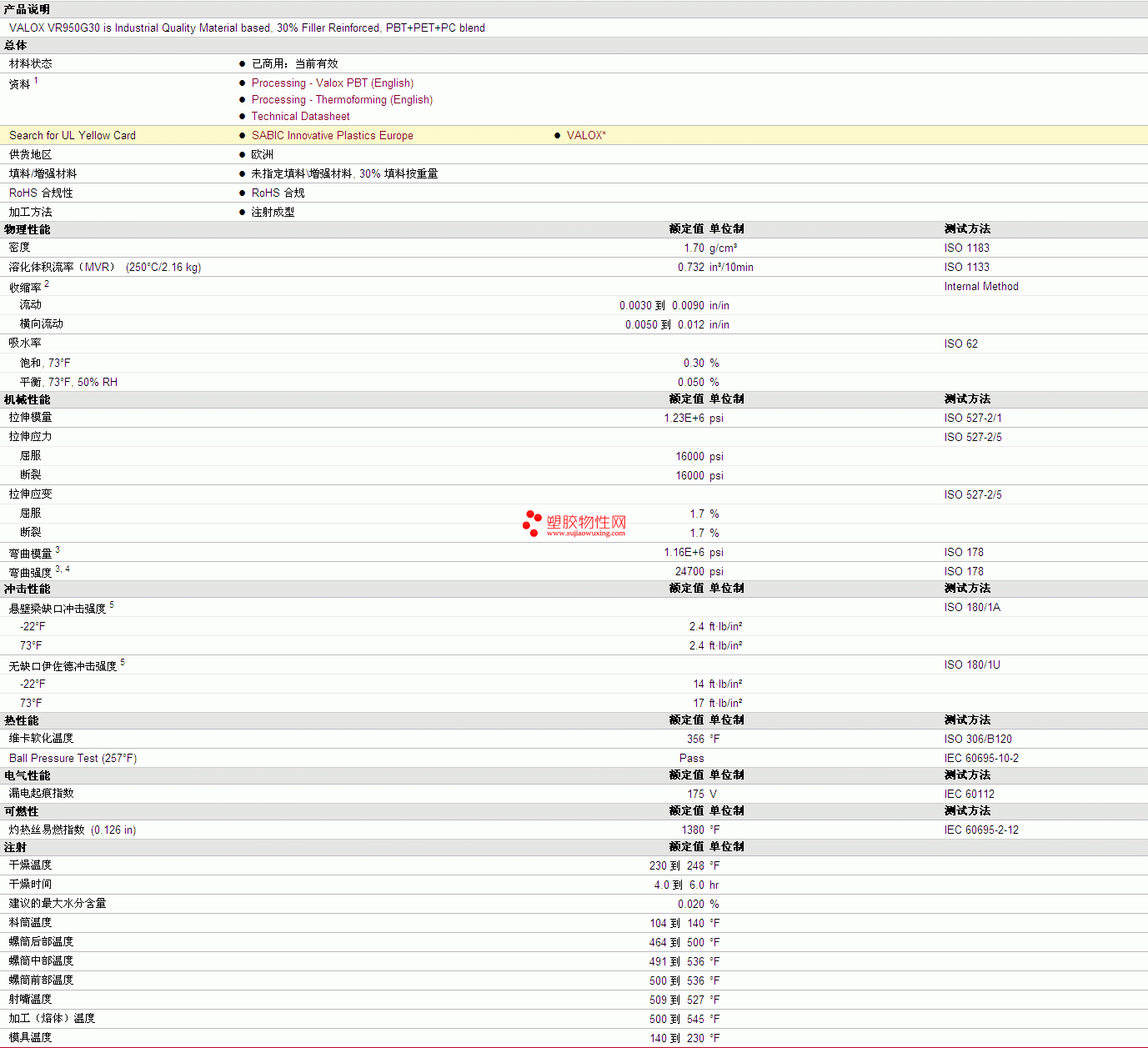The height and width of the screenshot is (1048, 1148).
Task: Click the VALOX* yellow card link
Action: 586,136
